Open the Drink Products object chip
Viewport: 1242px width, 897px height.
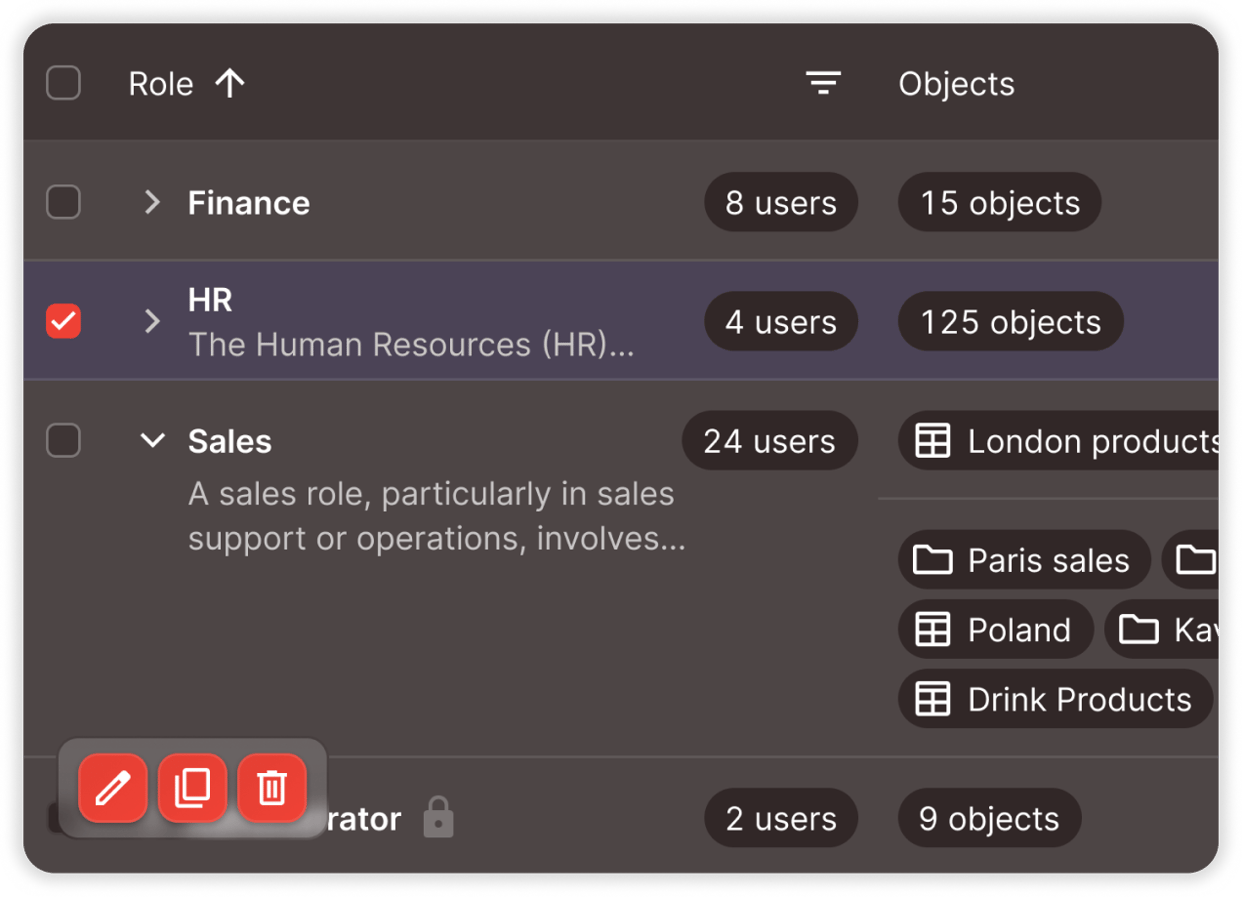tap(1055, 699)
